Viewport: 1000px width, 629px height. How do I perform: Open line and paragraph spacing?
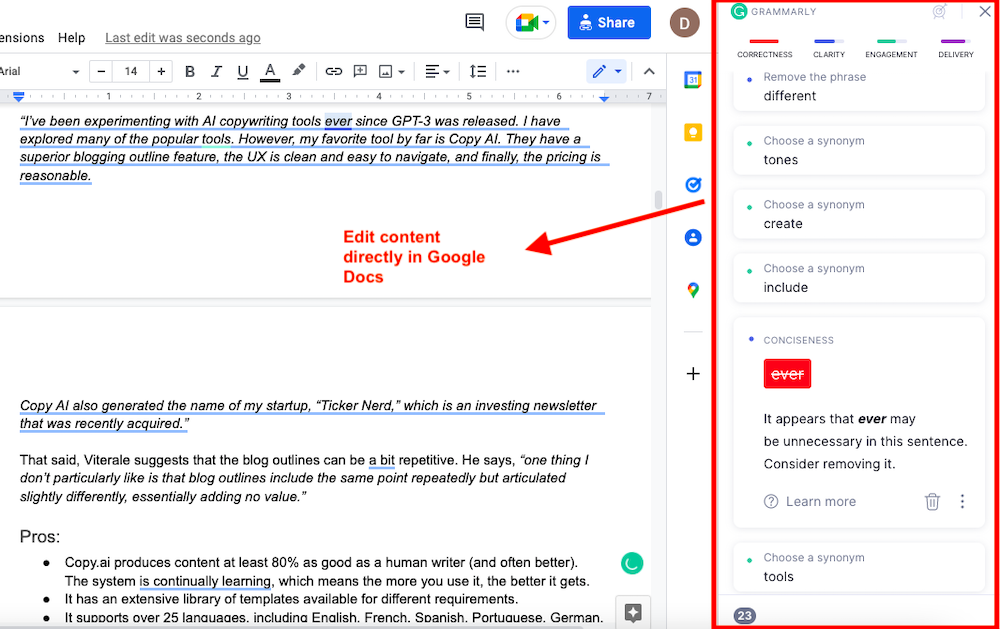pyautogui.click(x=478, y=71)
